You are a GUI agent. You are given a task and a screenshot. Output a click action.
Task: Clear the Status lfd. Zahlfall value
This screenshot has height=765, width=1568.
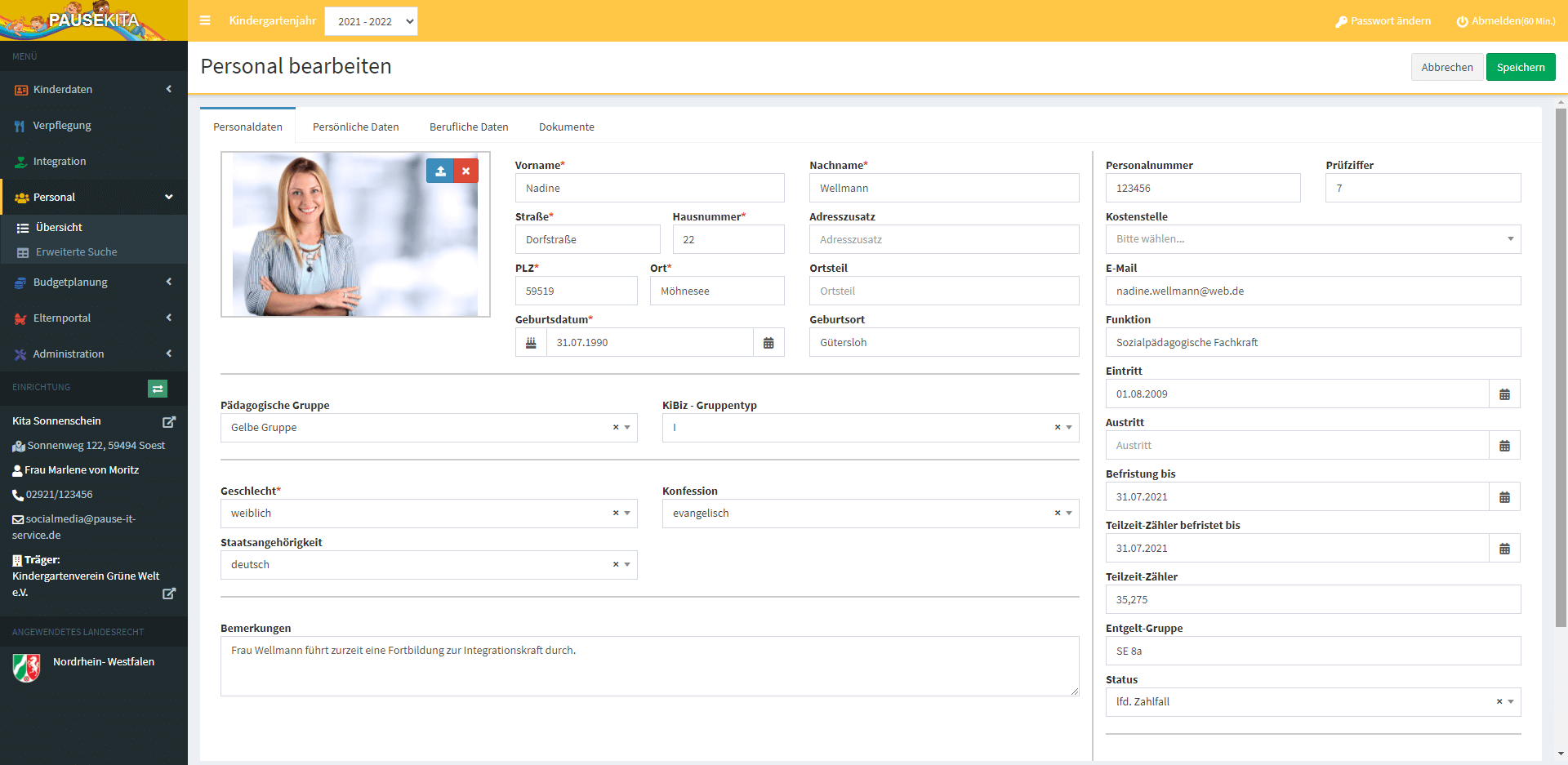[x=1499, y=702]
